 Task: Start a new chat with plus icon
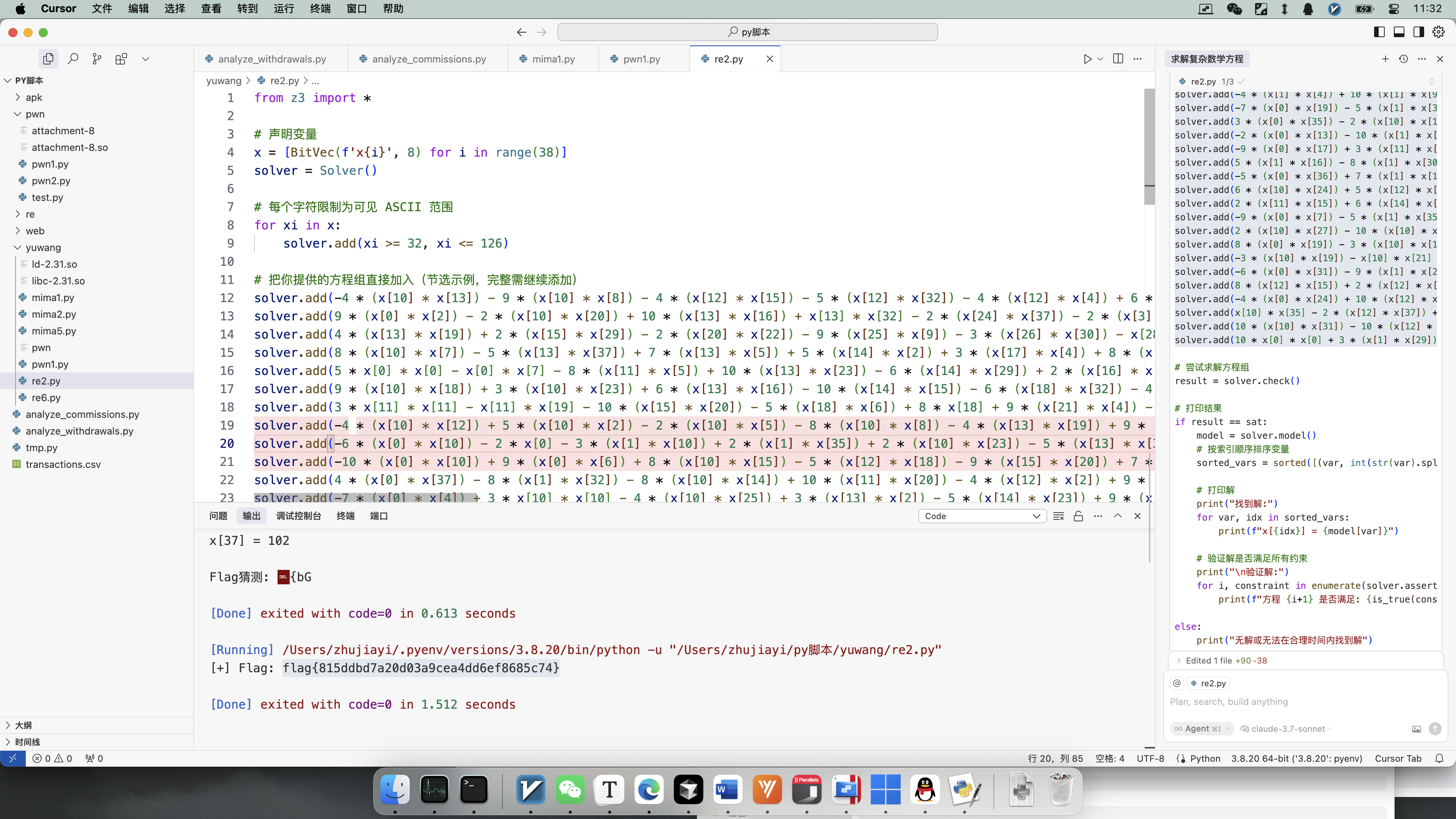1385,59
